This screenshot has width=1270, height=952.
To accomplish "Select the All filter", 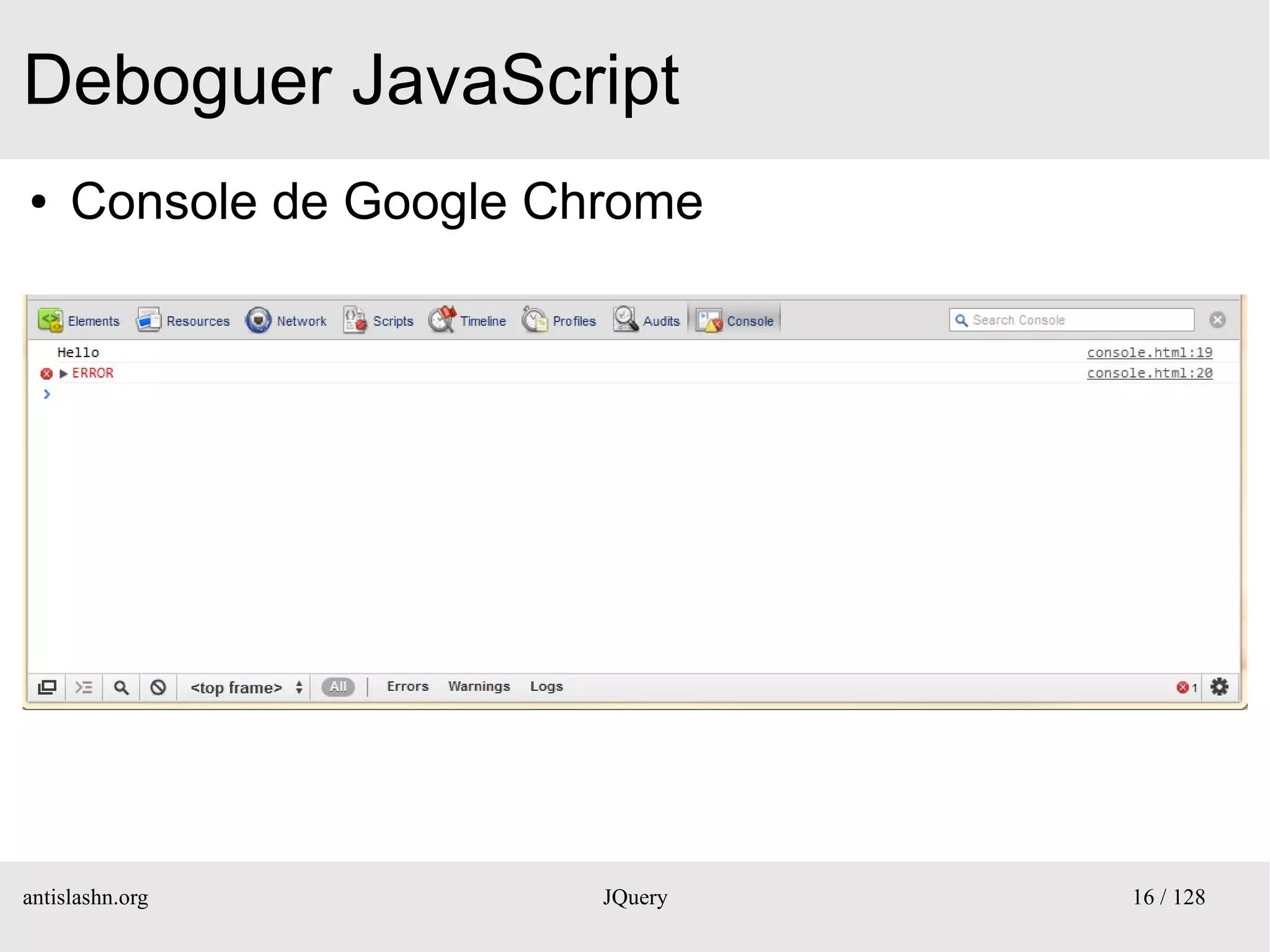I will coord(338,687).
